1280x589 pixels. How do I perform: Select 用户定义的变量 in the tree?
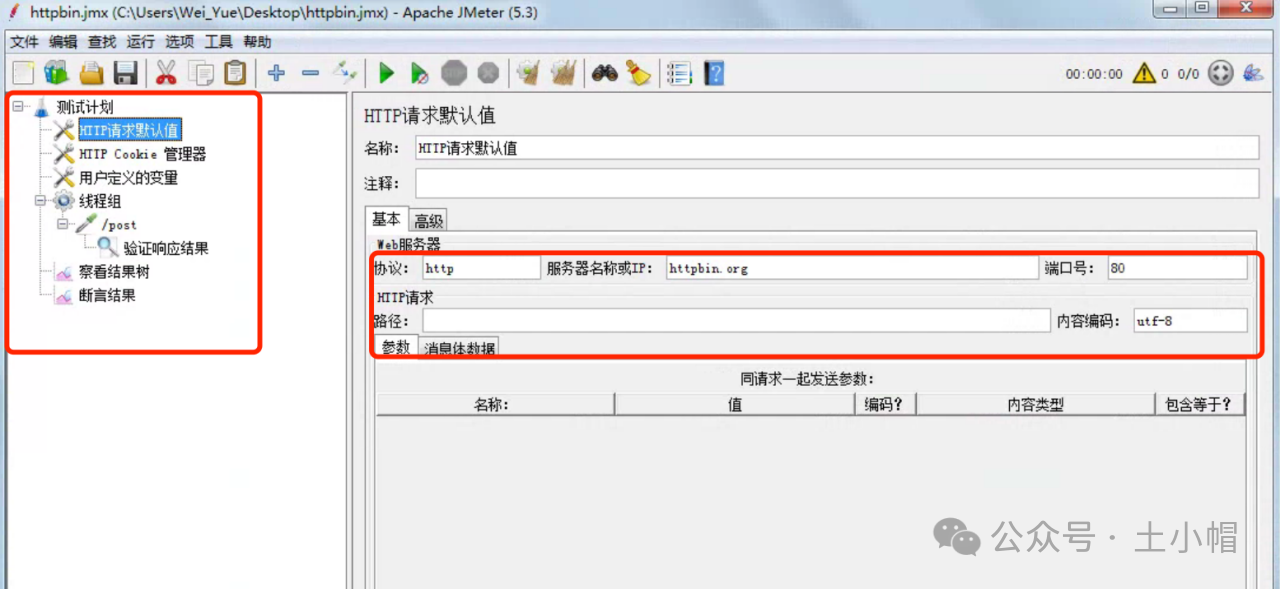pyautogui.click(x=128, y=178)
